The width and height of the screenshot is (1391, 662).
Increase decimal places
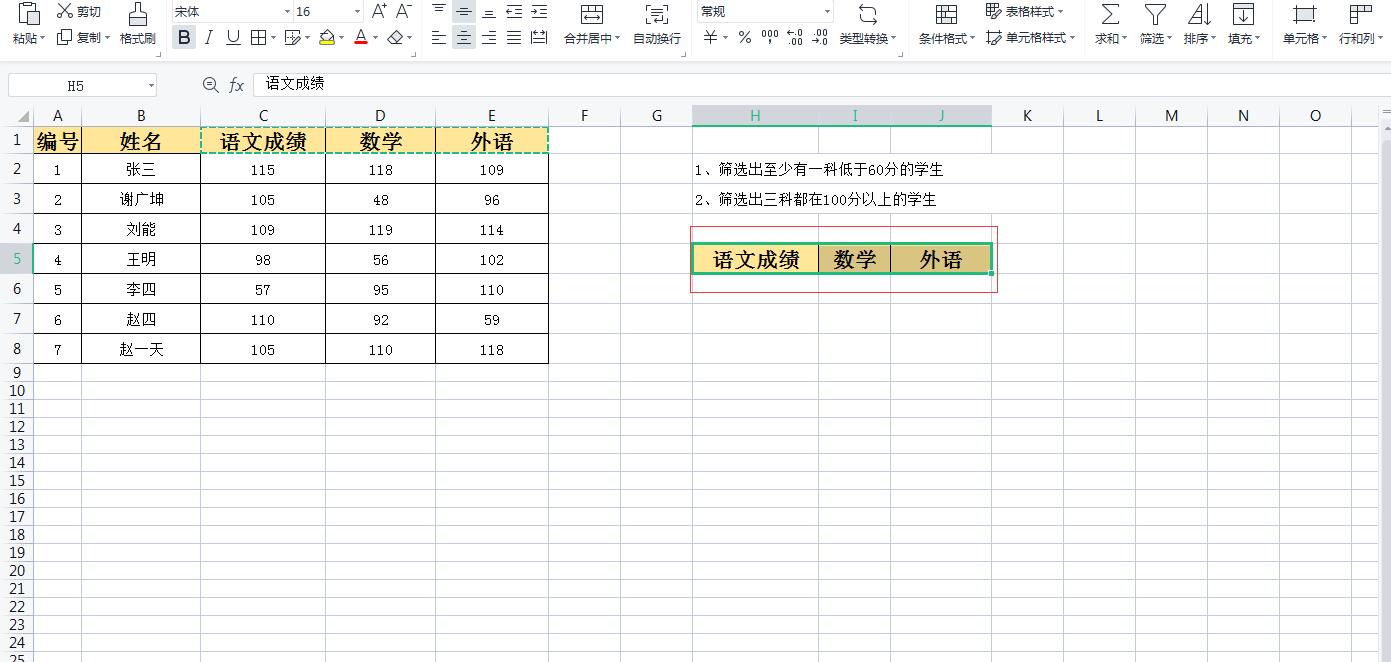tap(795, 37)
